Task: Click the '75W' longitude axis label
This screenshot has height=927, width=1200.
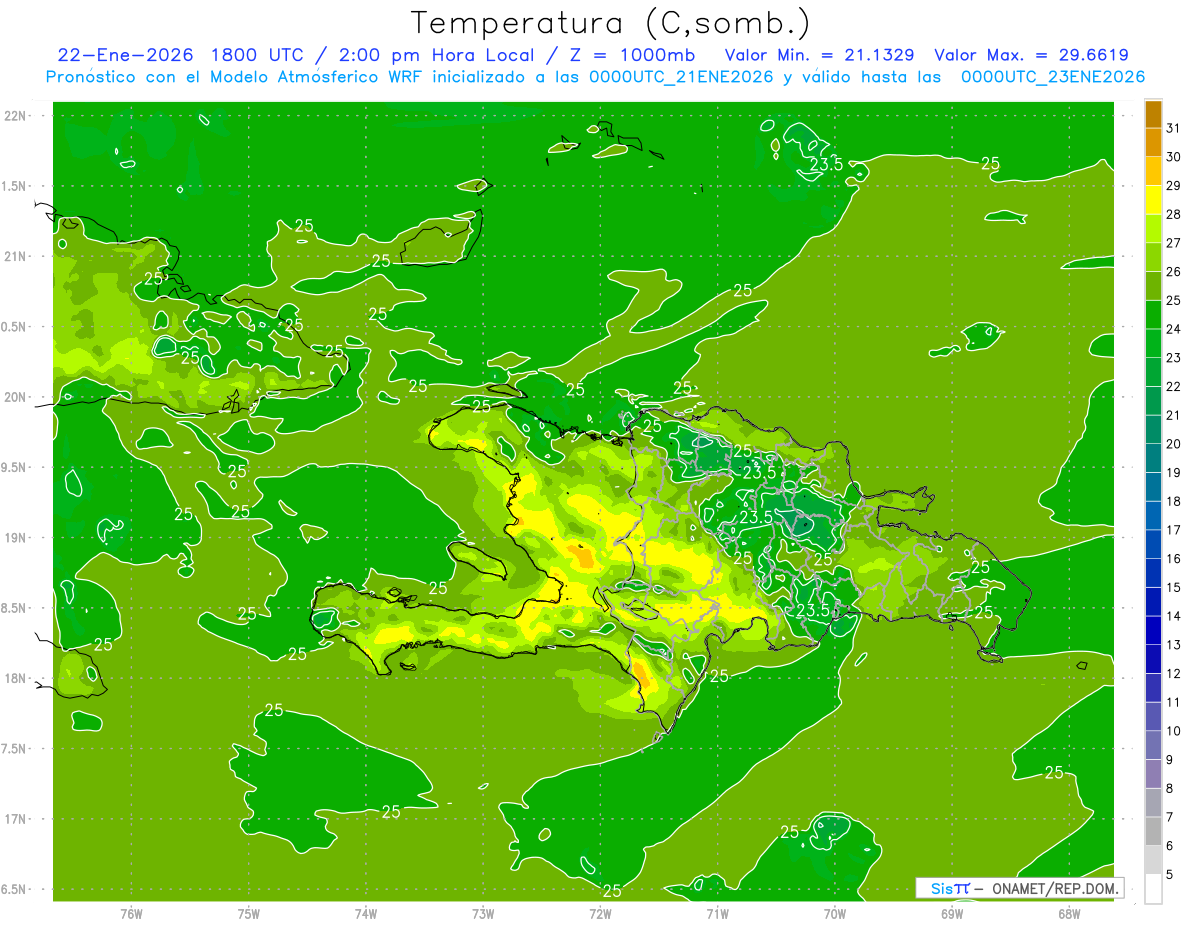Action: 249,914
